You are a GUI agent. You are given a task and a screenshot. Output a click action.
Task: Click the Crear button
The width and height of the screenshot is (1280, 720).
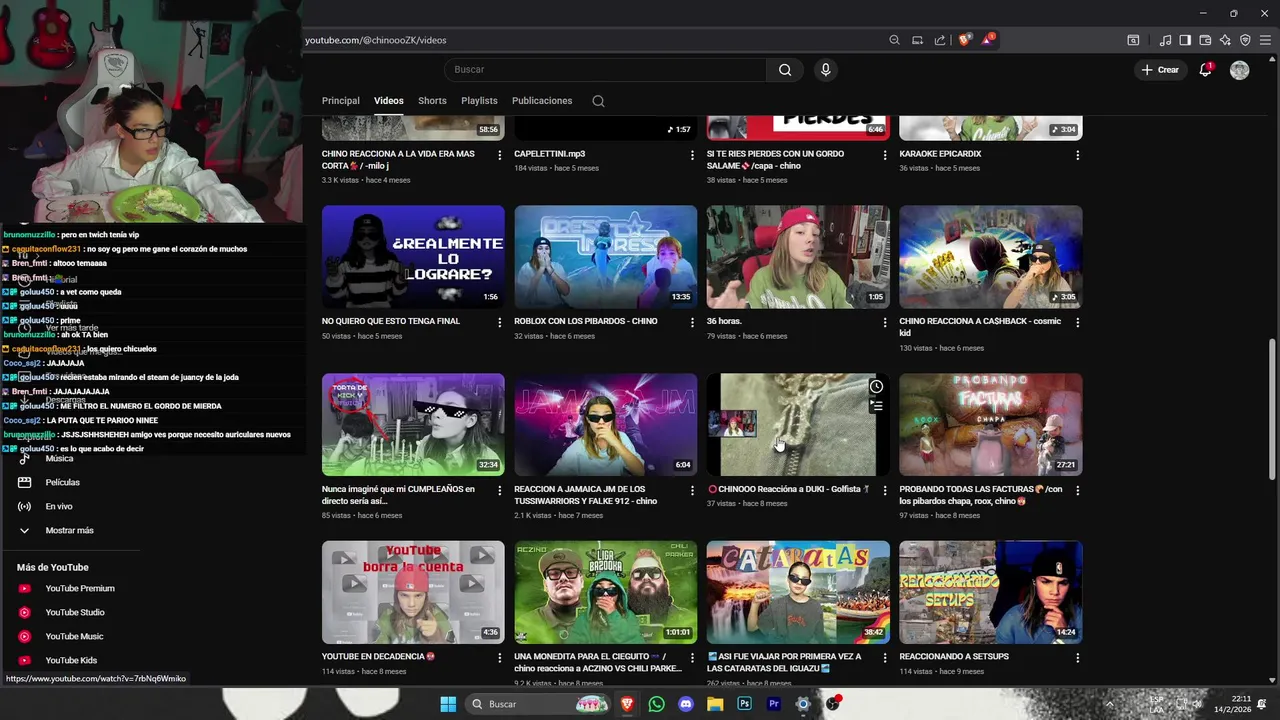(1160, 70)
